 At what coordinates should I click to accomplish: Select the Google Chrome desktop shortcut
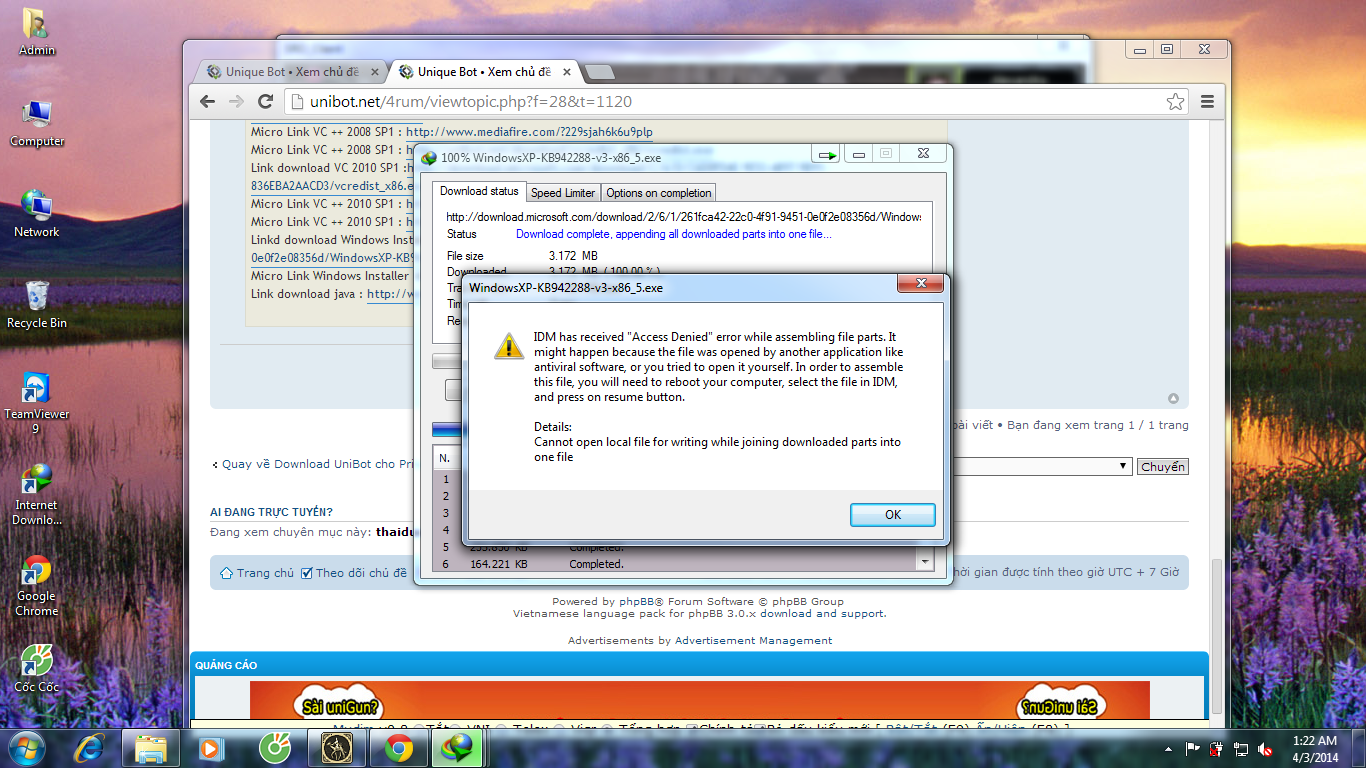[x=37, y=585]
